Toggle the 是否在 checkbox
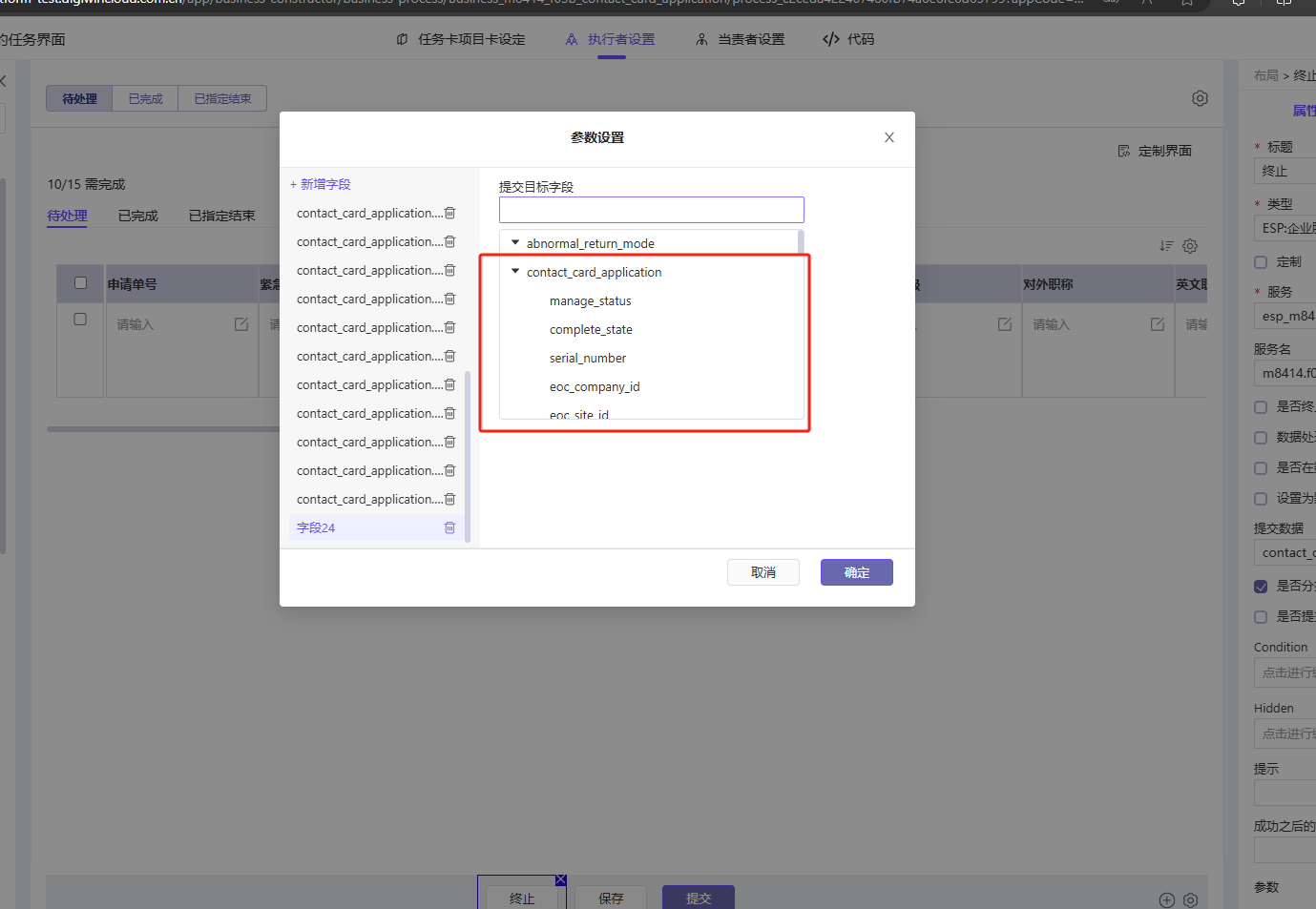This screenshot has width=1316, height=909. click(1261, 468)
